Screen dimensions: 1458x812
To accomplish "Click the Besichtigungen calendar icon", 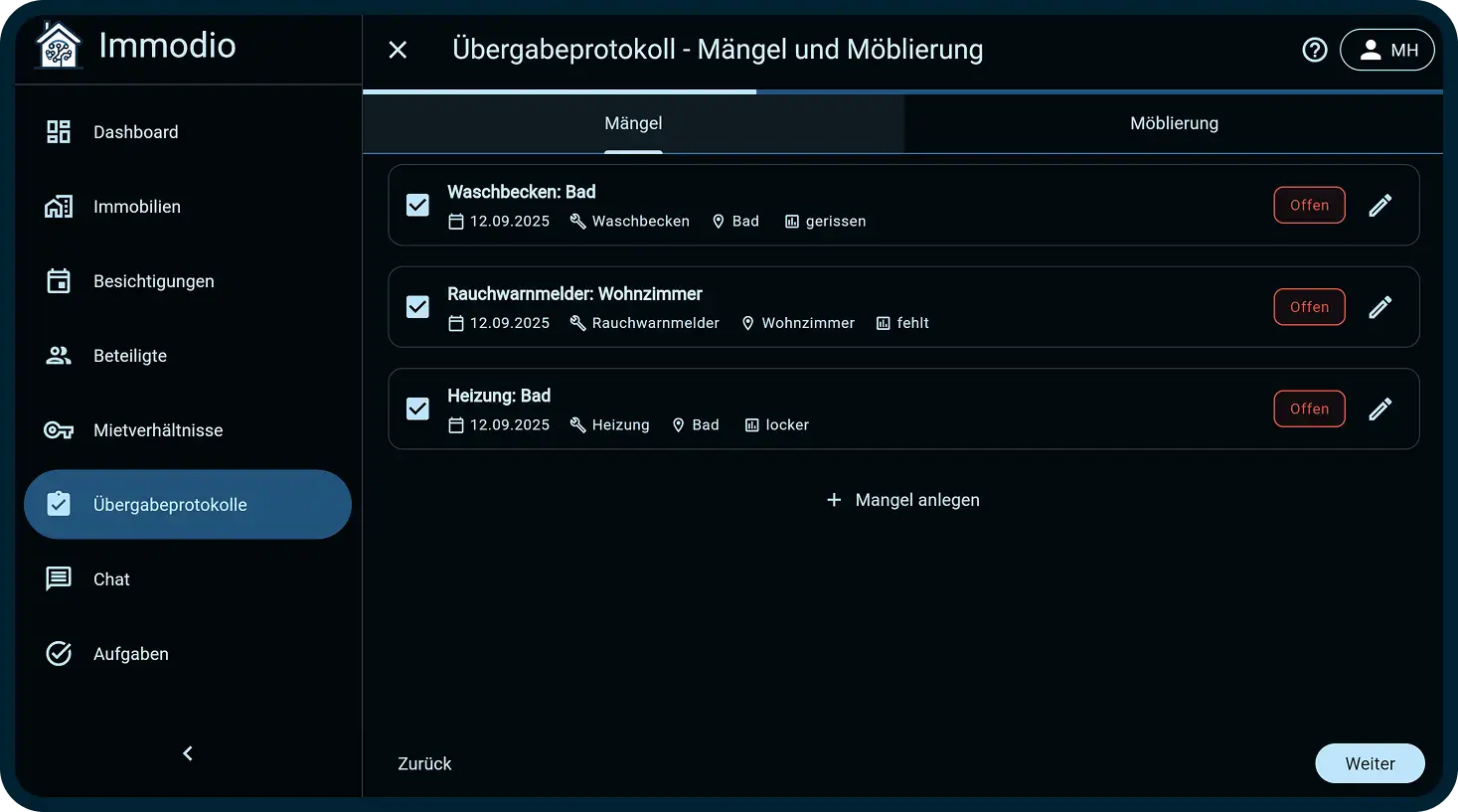I will [x=59, y=281].
